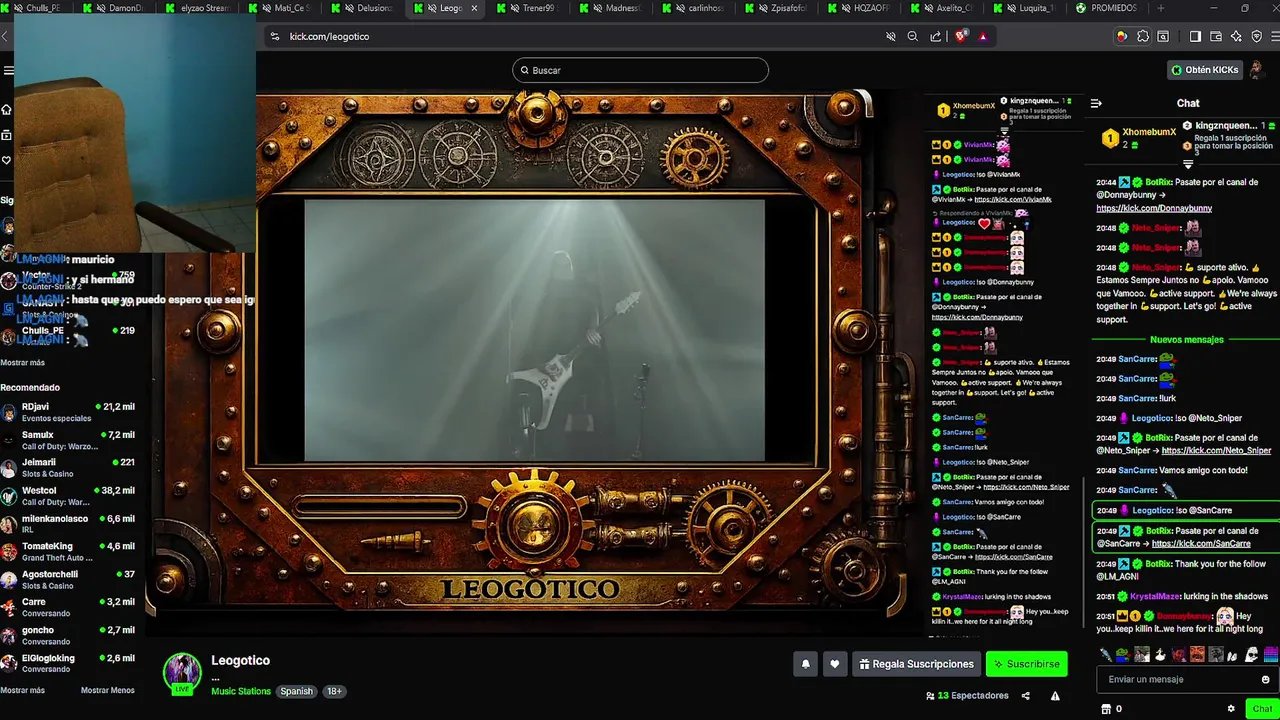The height and width of the screenshot is (720, 1280).
Task: Open the zoom magnifier icon in address bar
Action: point(912,36)
